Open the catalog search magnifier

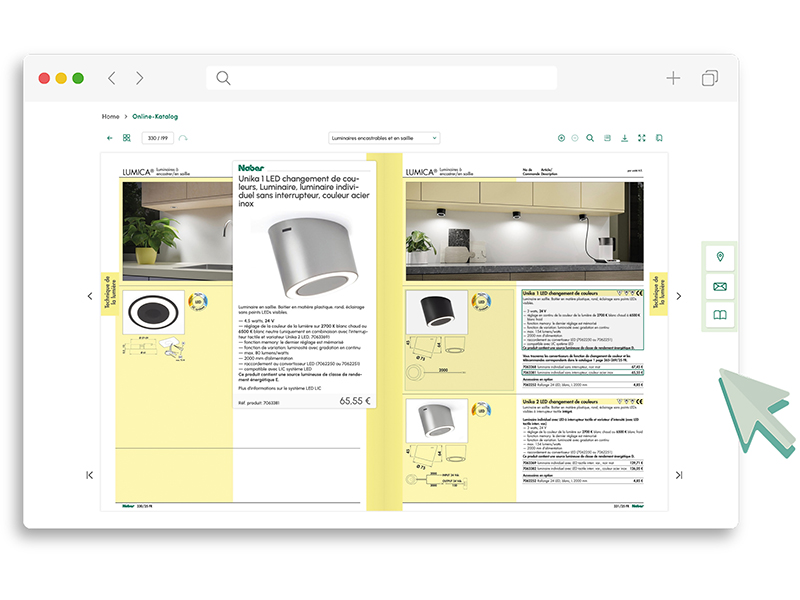point(590,138)
